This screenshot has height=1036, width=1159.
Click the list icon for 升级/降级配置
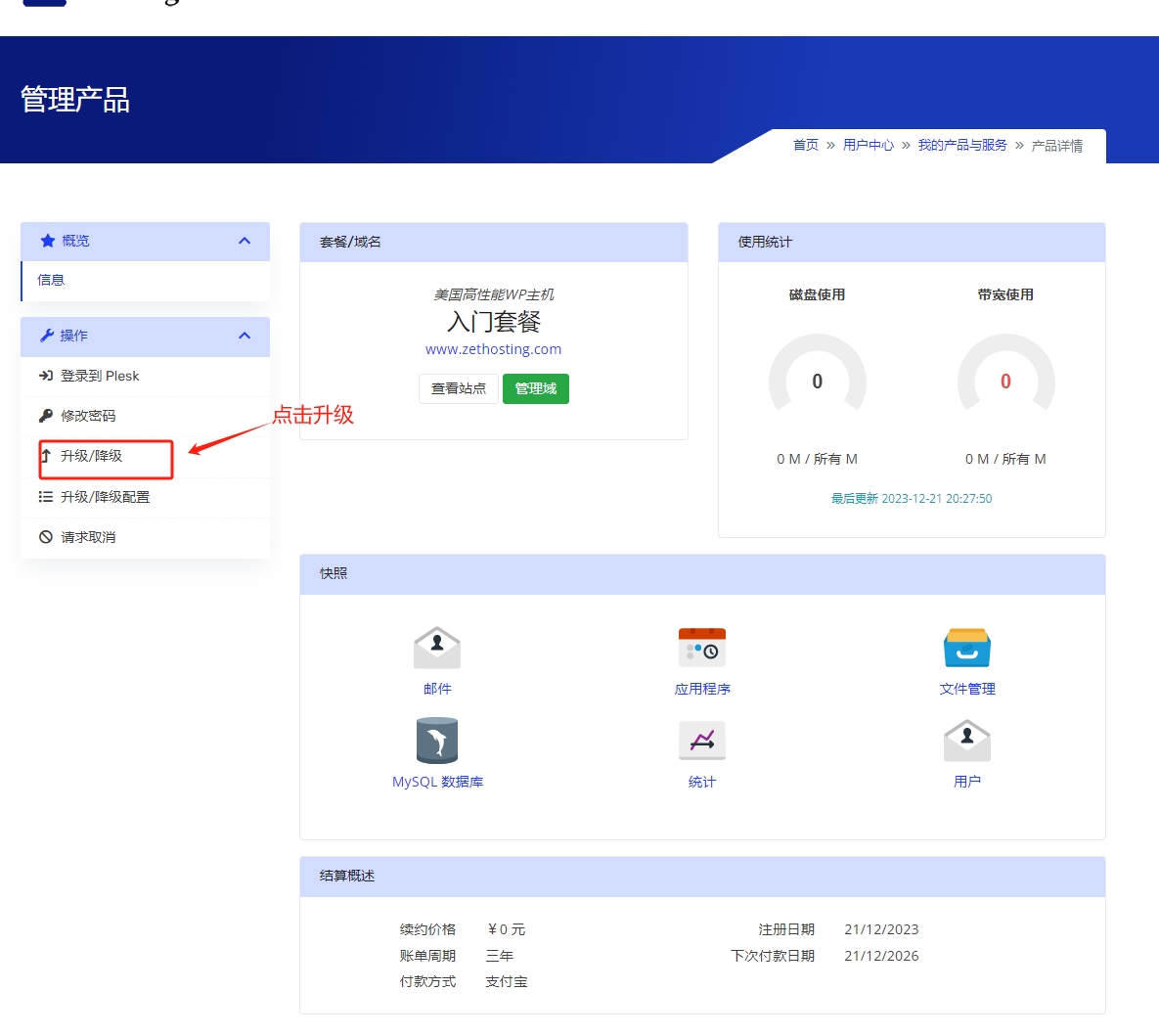tap(46, 497)
